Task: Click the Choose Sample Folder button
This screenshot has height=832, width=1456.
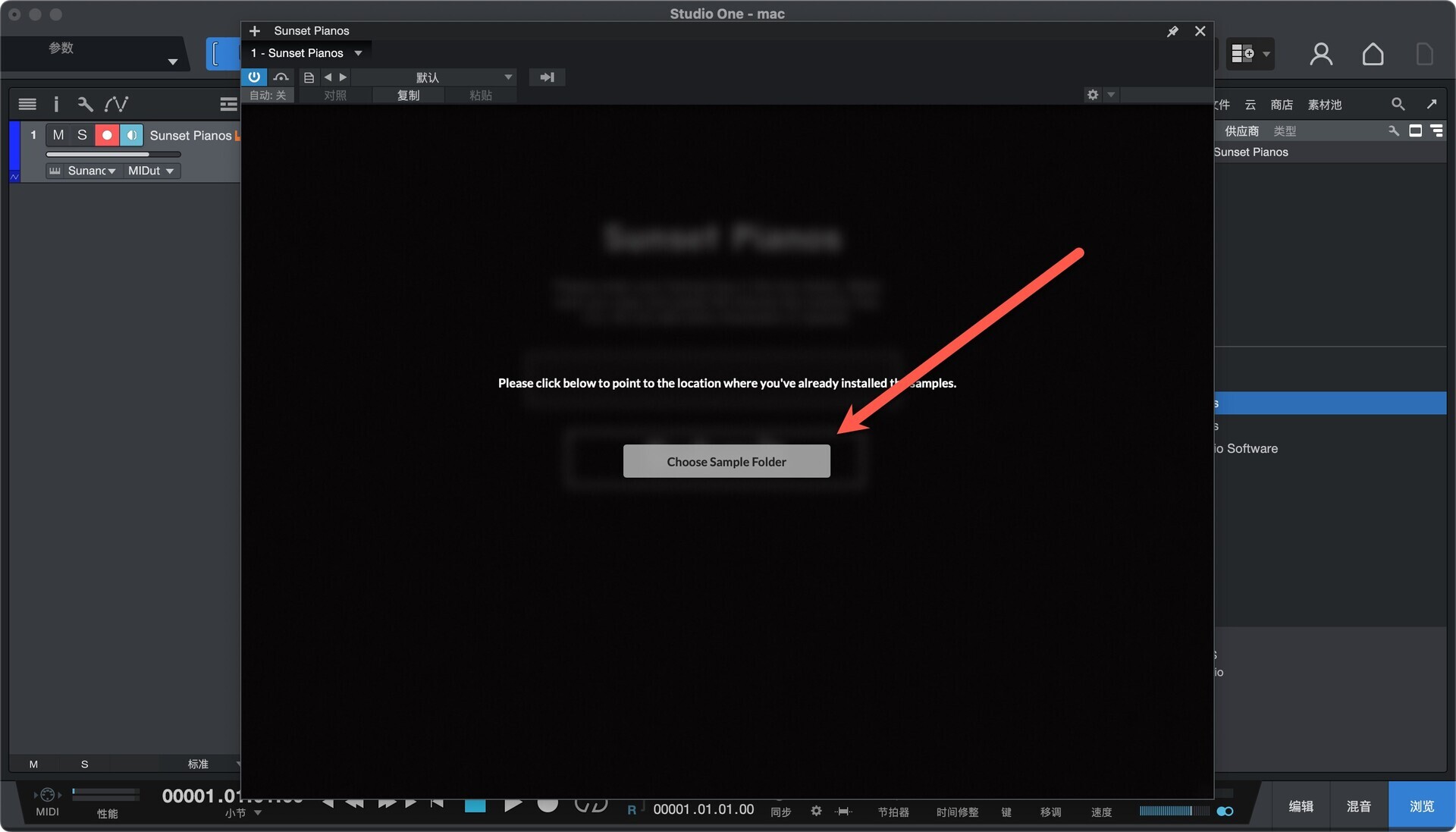Action: click(x=726, y=461)
